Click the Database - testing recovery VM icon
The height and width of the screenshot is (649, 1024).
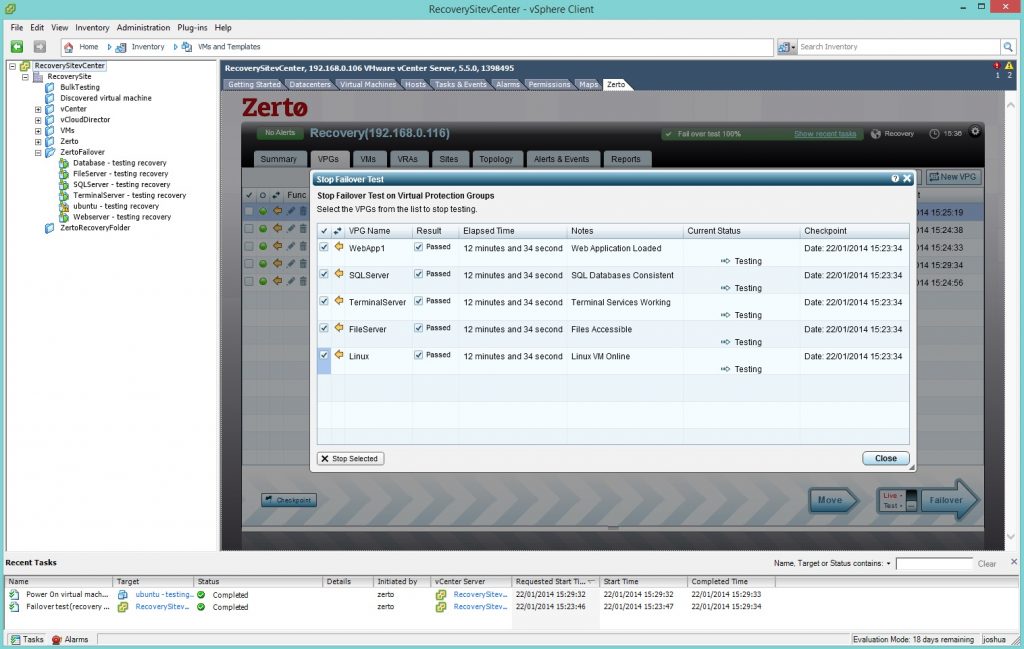click(63, 163)
